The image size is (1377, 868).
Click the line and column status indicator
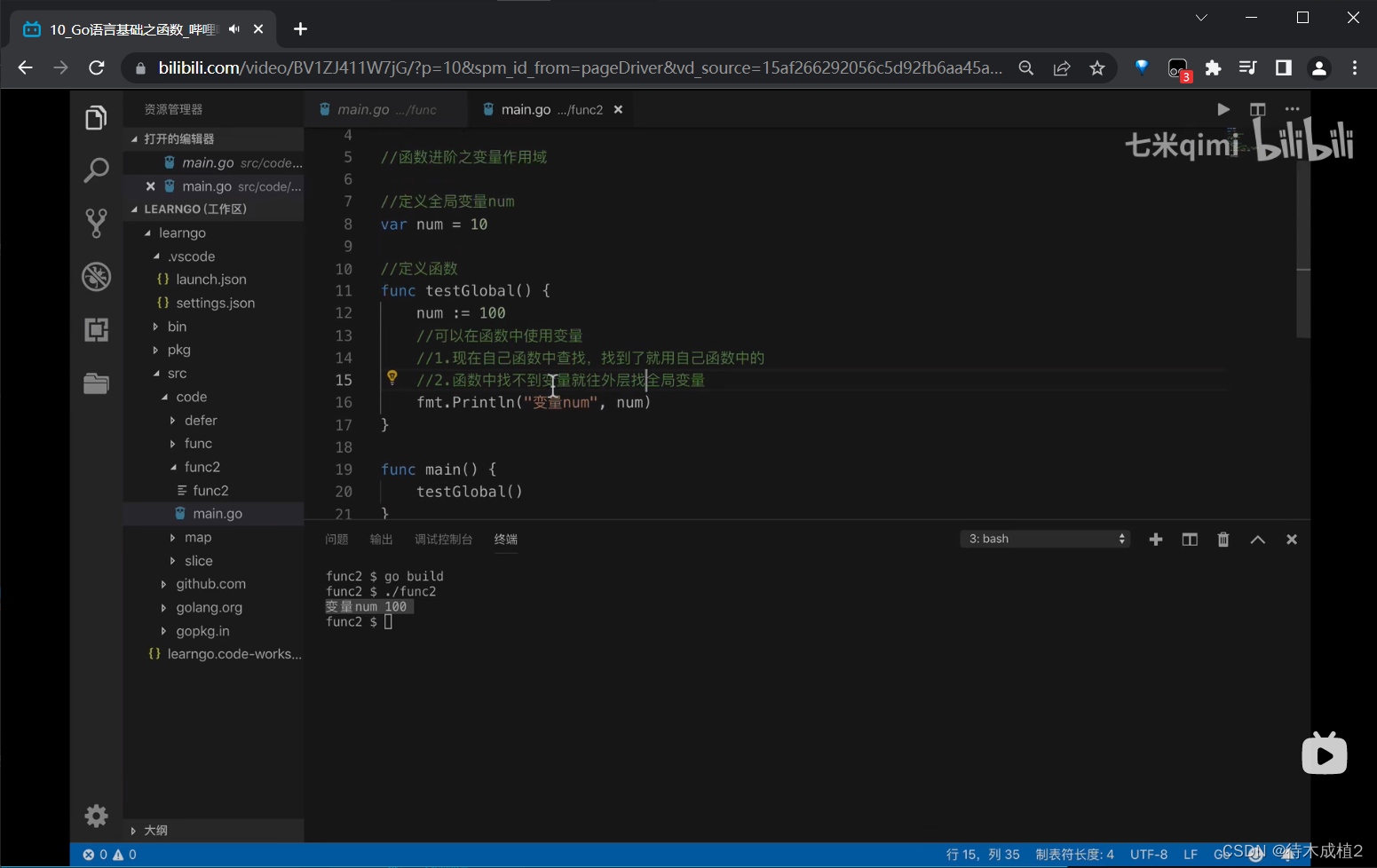point(983,855)
